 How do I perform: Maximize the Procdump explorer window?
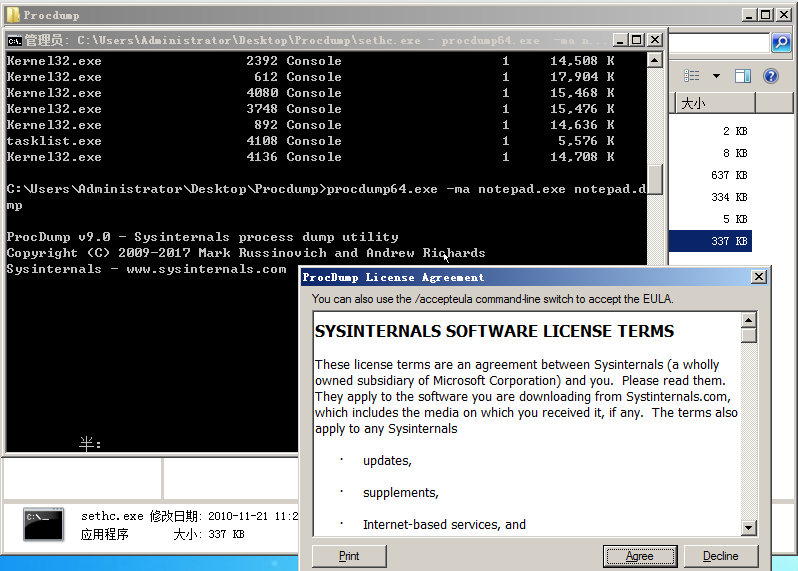point(765,15)
